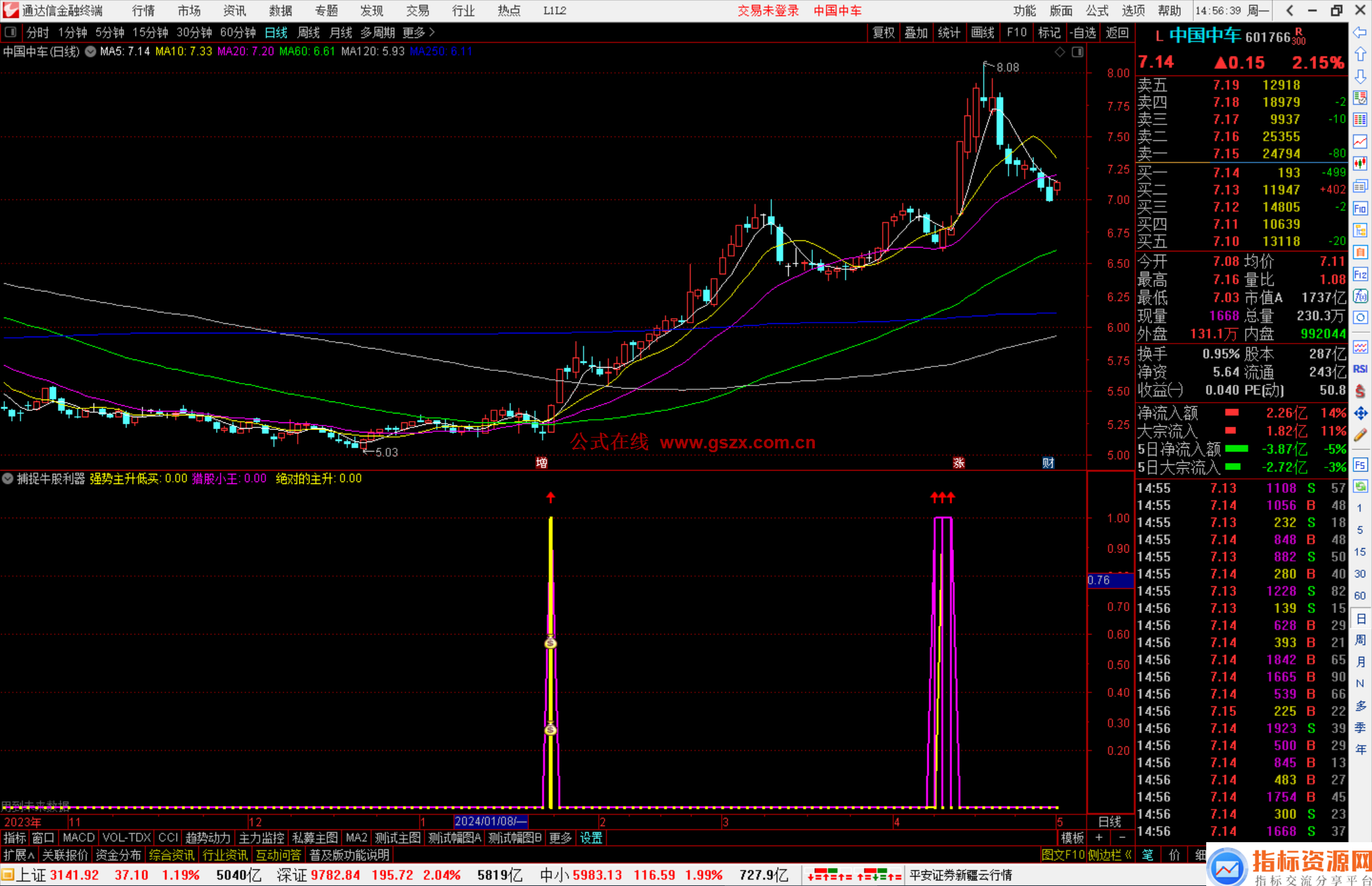Click the F10 info icon in sidebar

click(1360, 208)
